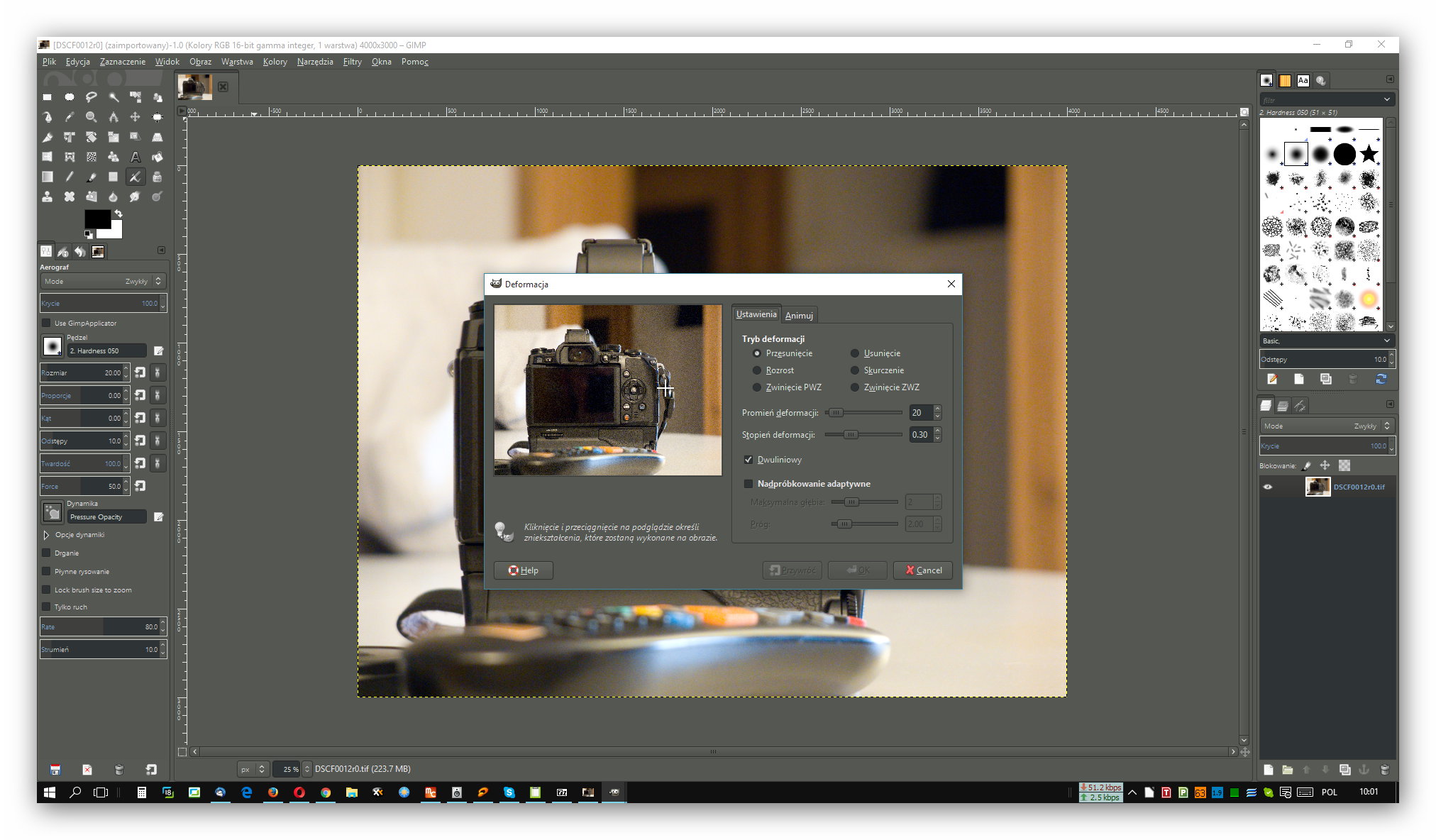Enable Nadpróbkowanie adaptywne checkbox
The image size is (1436, 840).
(749, 484)
